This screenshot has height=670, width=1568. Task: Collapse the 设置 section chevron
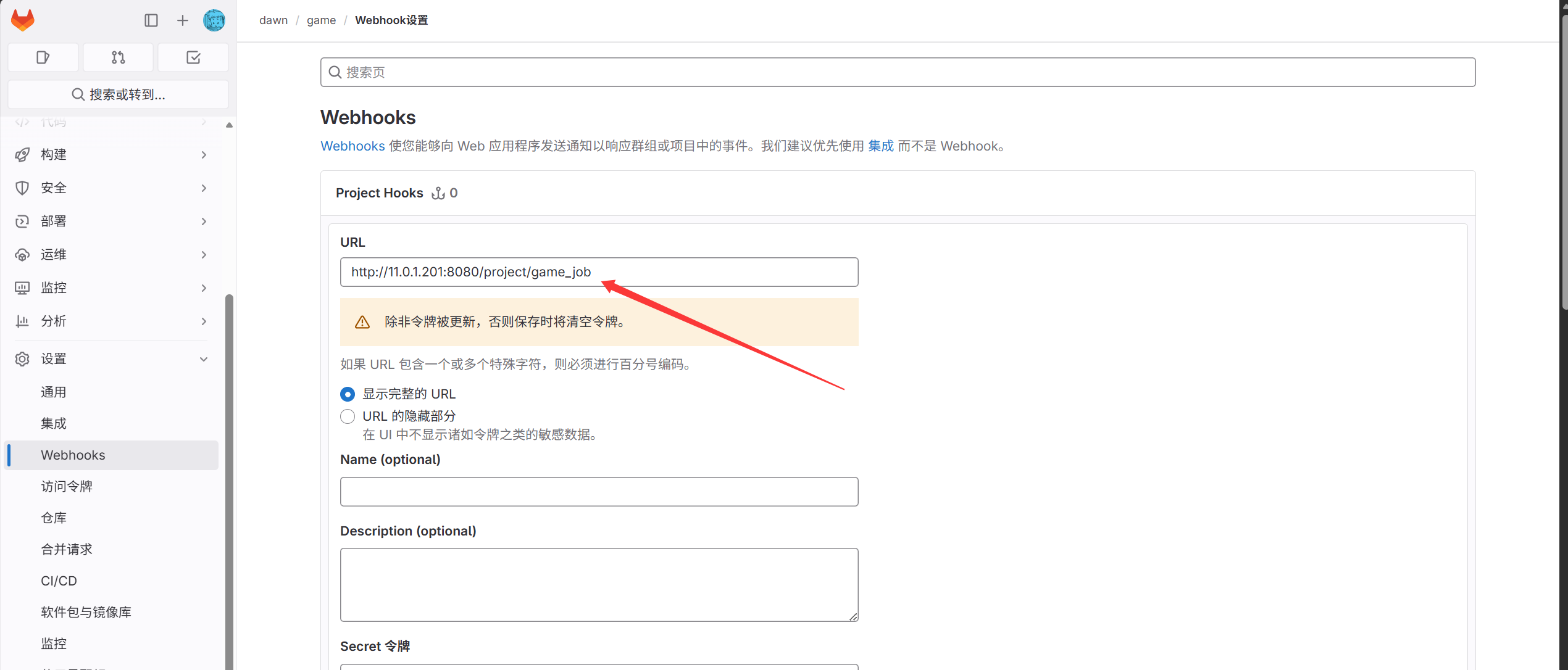tap(204, 359)
